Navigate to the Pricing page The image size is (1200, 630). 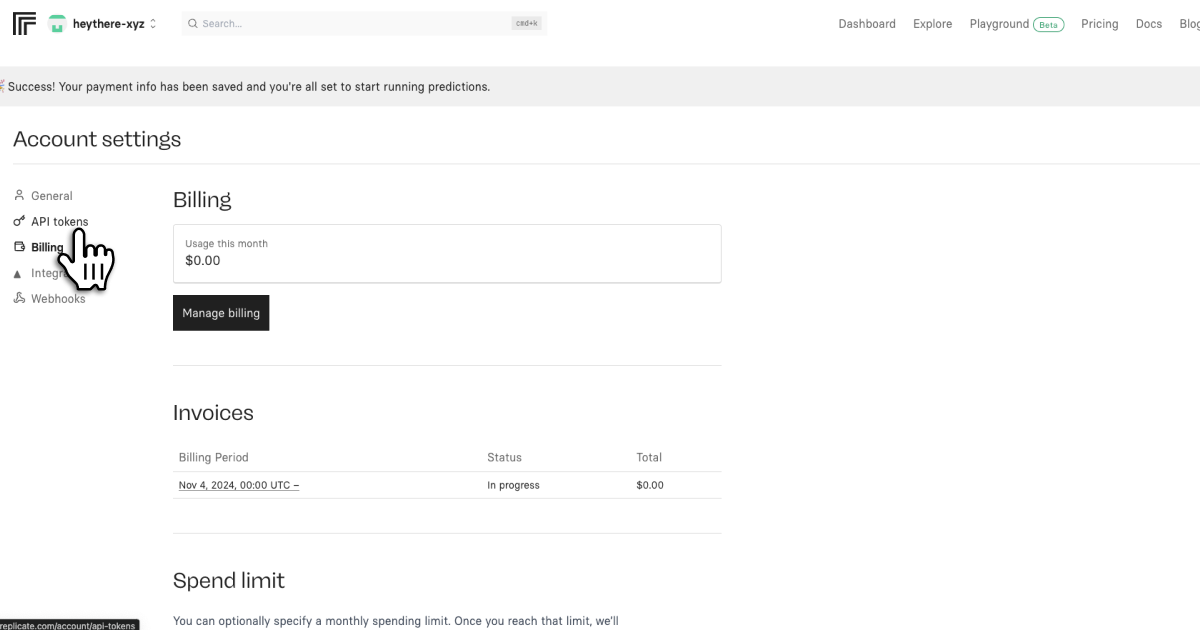[x=1099, y=24]
